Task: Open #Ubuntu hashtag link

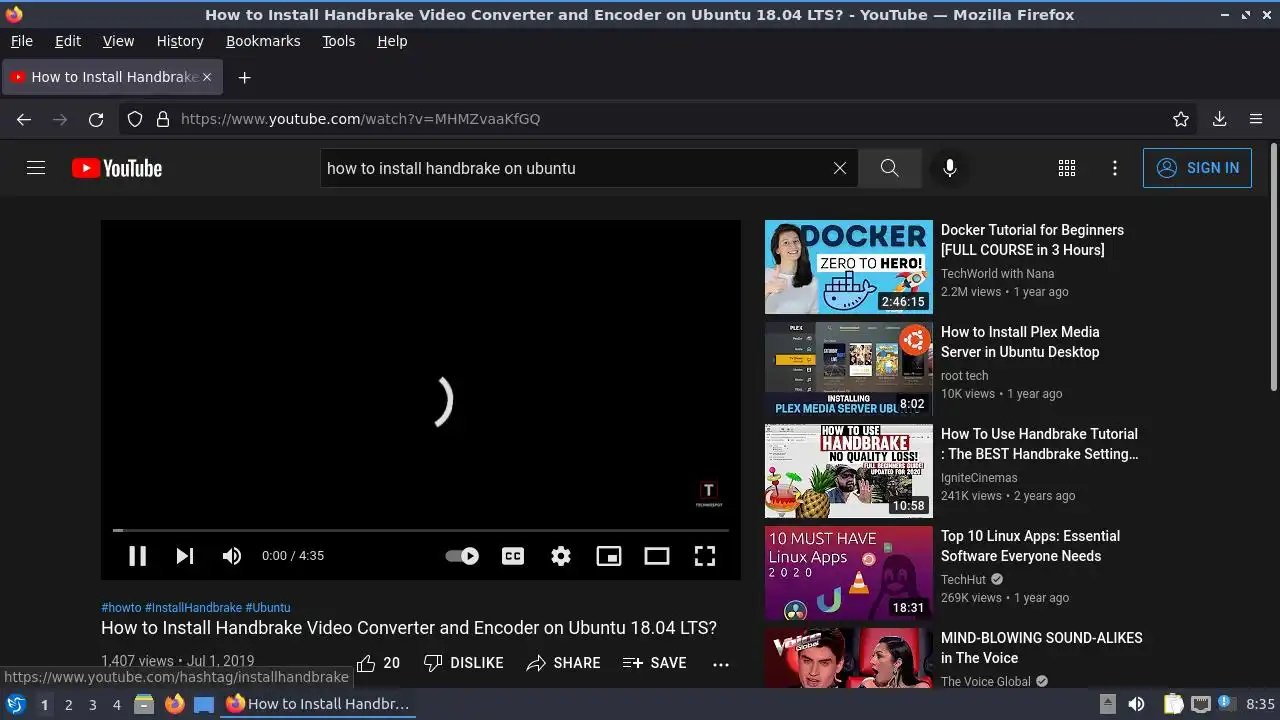Action: (x=268, y=607)
